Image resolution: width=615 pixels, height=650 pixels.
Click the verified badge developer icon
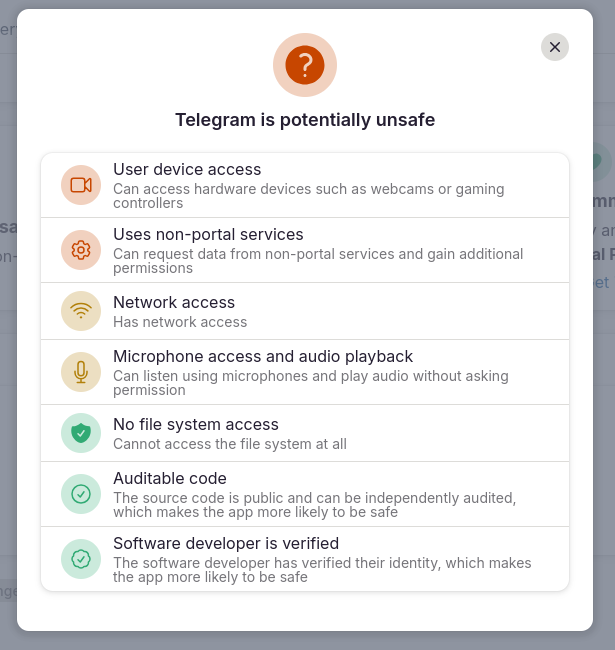tap(81, 559)
